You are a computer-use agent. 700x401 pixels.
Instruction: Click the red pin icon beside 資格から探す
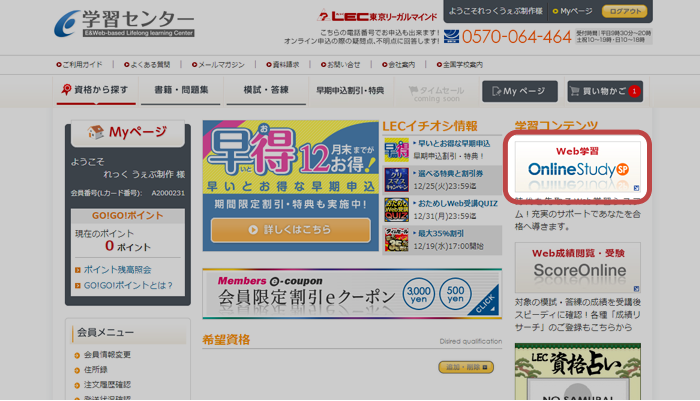click(66, 90)
